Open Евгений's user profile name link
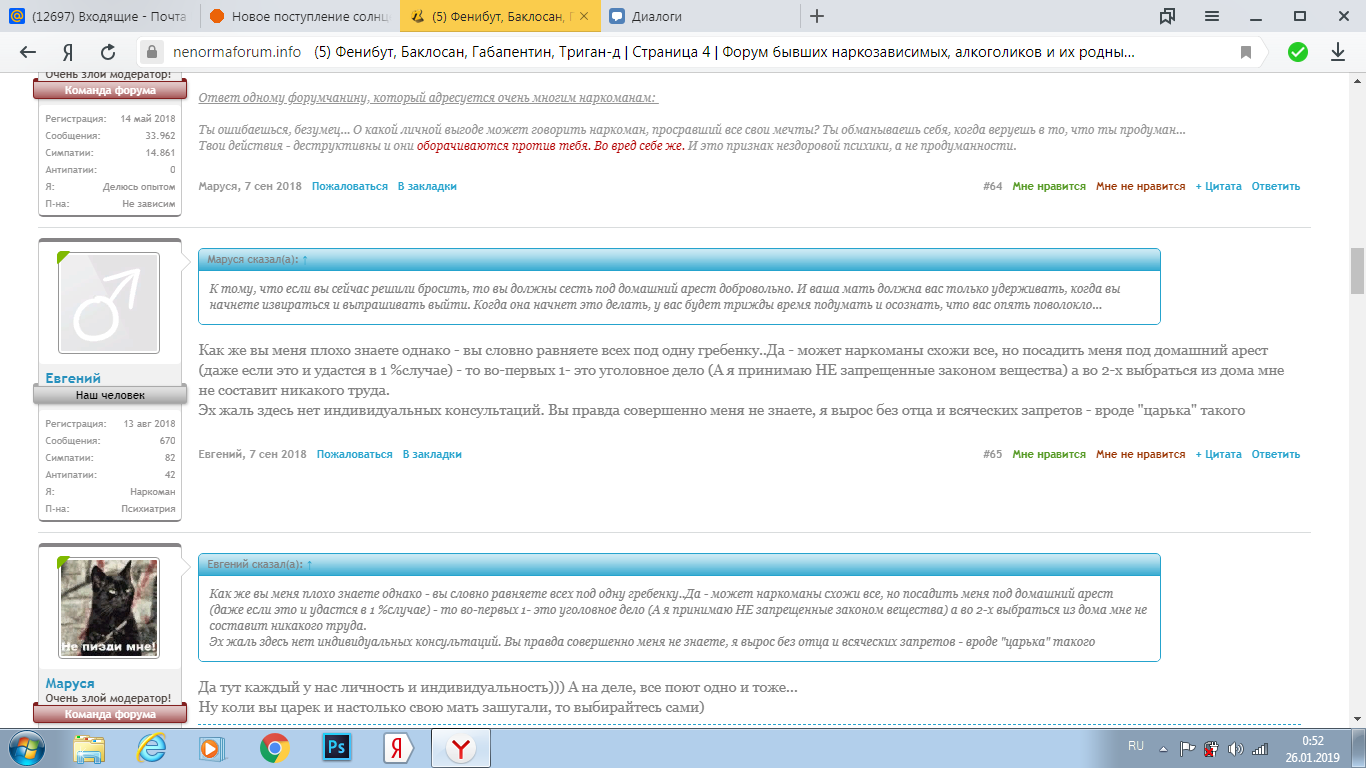The image size is (1366, 768). click(x=73, y=378)
